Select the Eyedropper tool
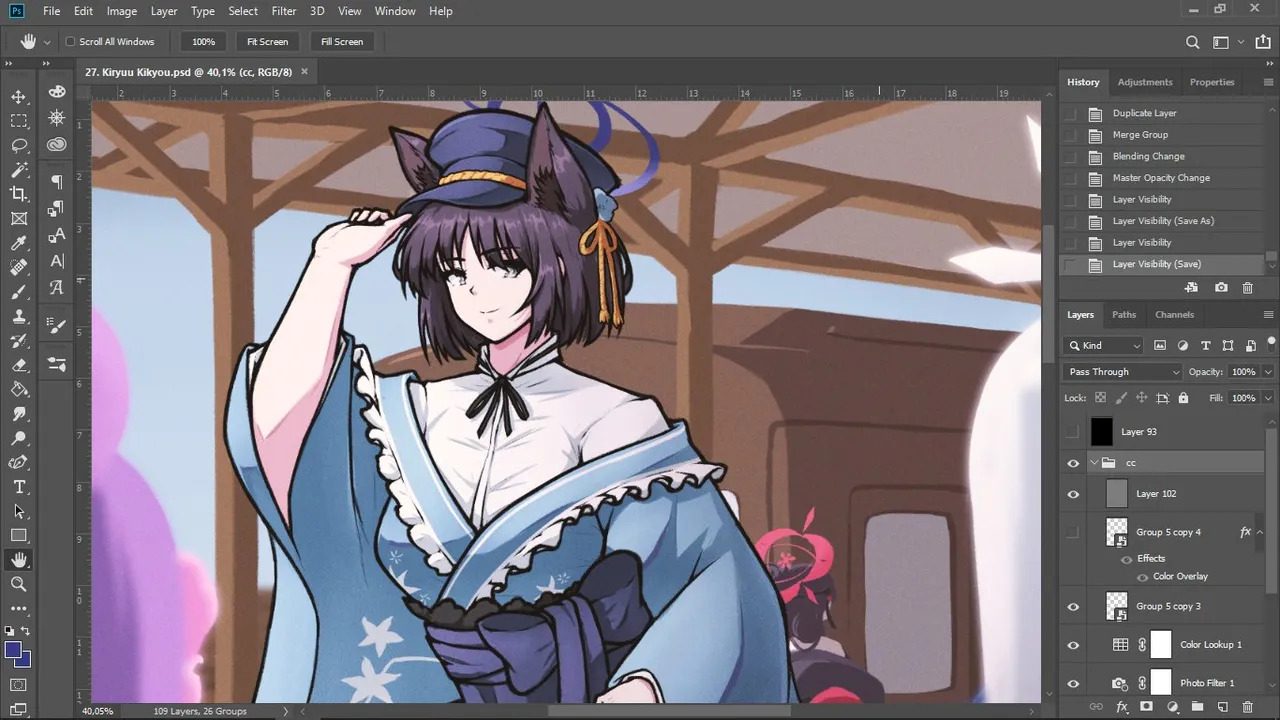 click(x=19, y=243)
